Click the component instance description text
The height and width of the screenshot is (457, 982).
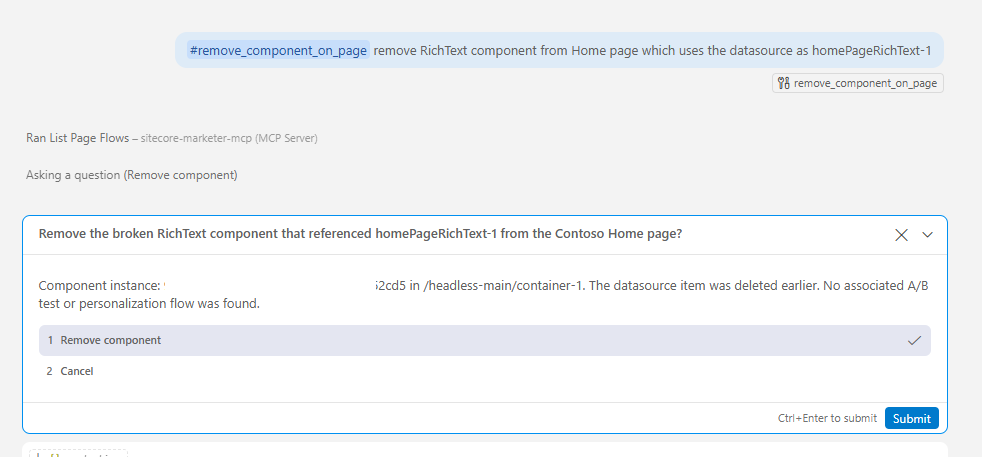tap(483, 295)
